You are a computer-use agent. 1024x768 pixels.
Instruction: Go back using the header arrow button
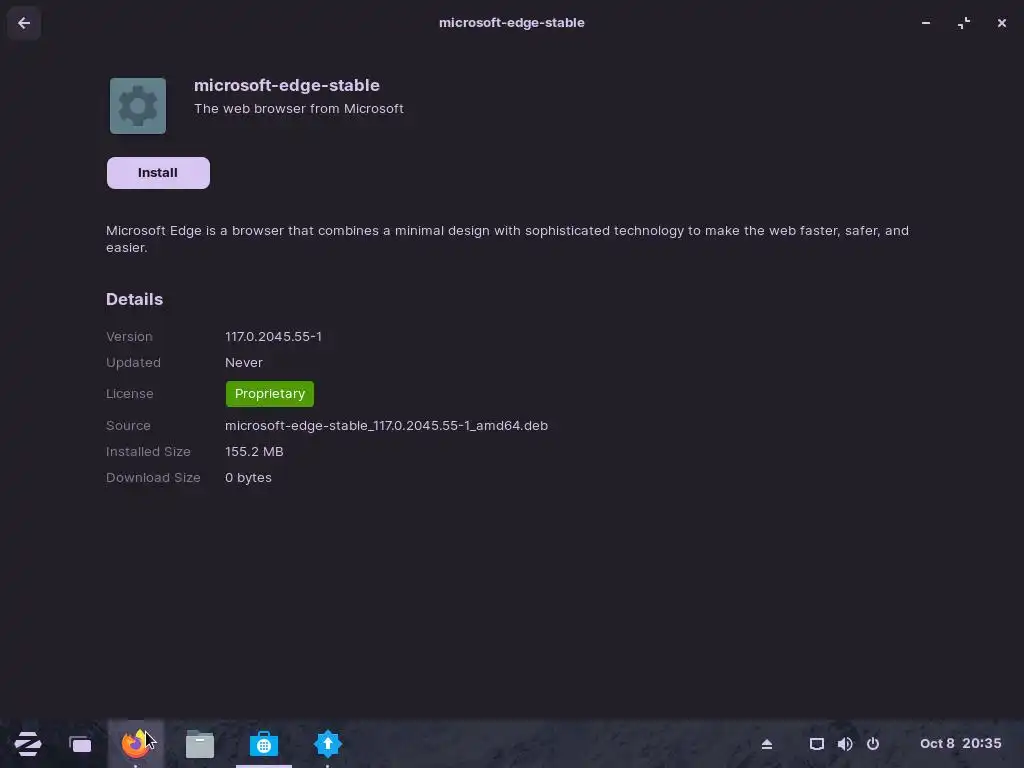(x=24, y=24)
